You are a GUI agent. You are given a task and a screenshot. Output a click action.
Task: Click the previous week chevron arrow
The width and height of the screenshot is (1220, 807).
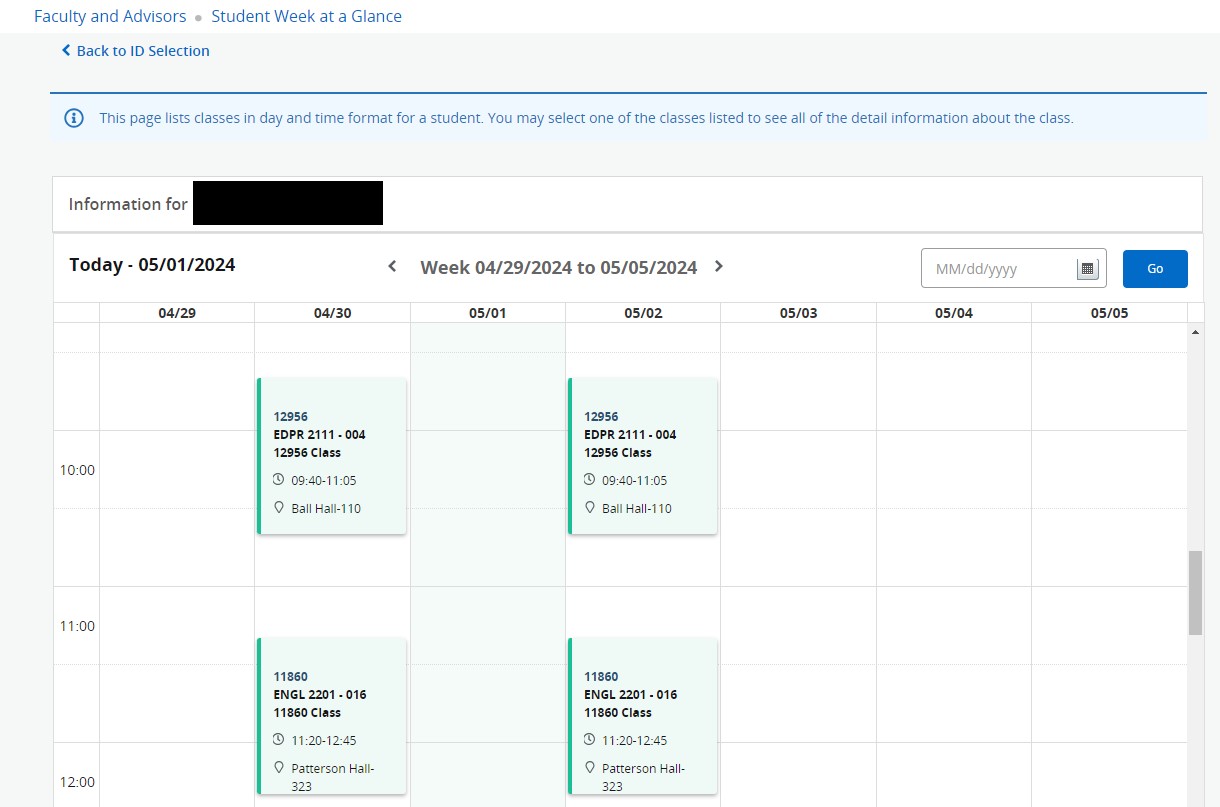pos(392,267)
